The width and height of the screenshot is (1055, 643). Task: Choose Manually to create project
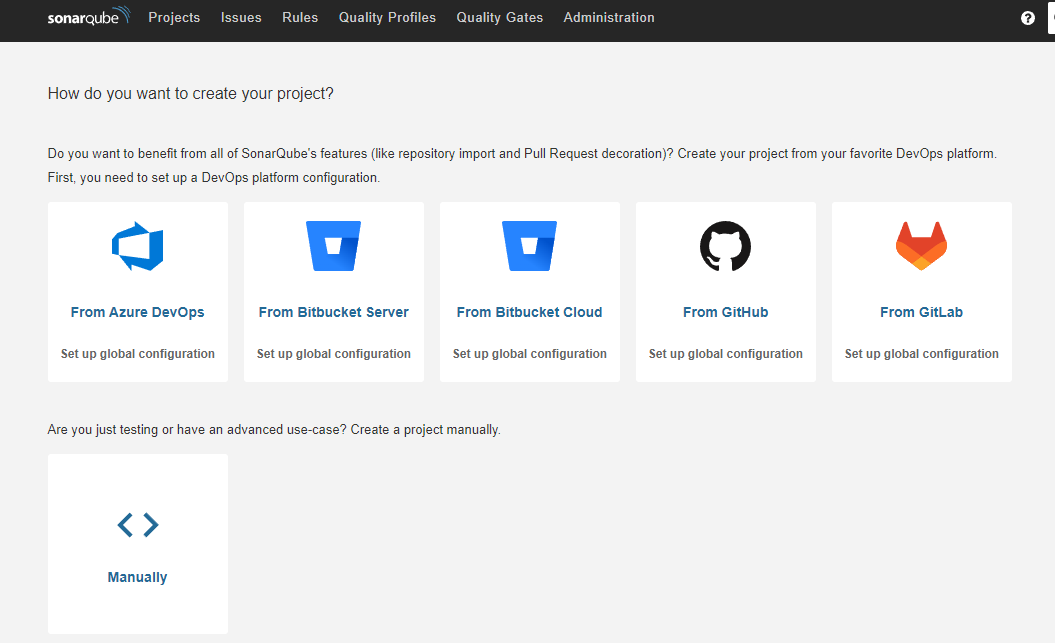[x=137, y=577]
